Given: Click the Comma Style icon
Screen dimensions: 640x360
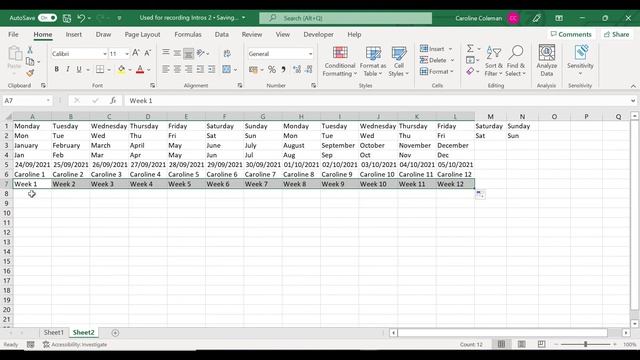Looking at the screenshot, I should click(283, 70).
